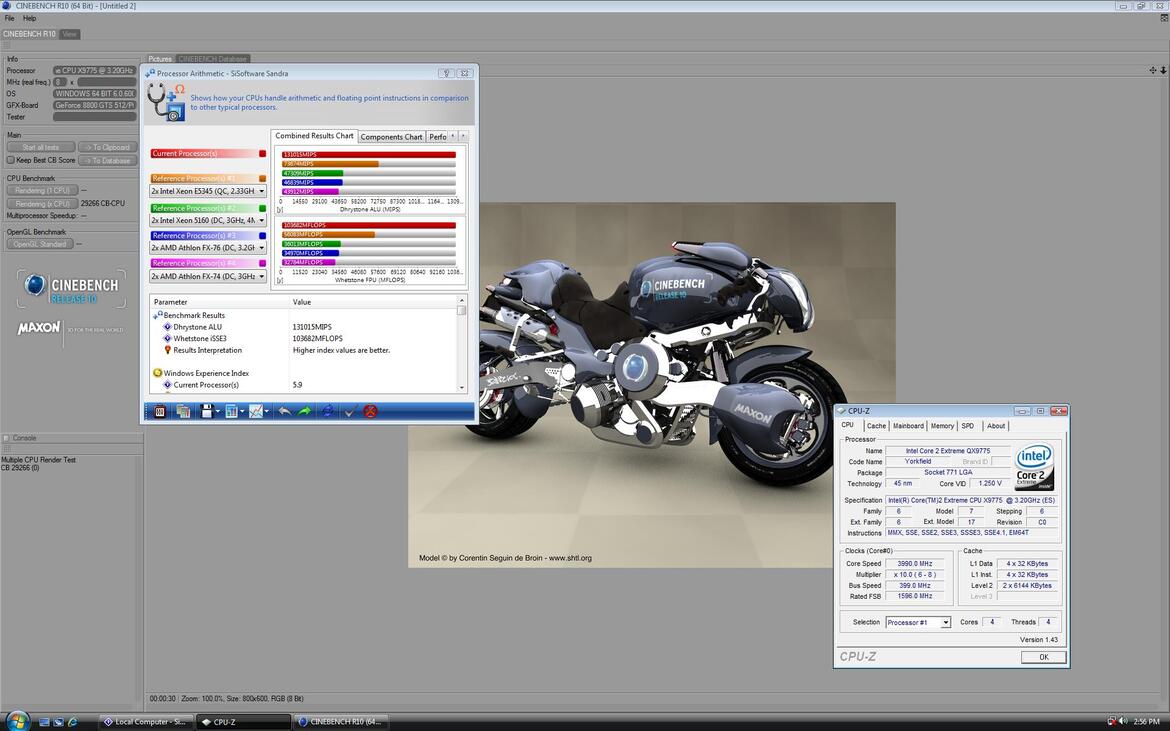Click the Rendering (x CPU) button
This screenshot has width=1170, height=731.
(x=43, y=204)
